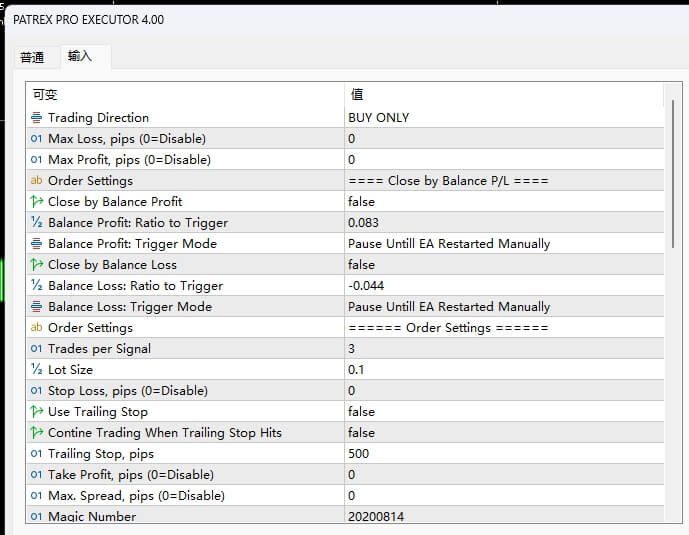Click the Balance Loss Trigger Mode enum icon
The width and height of the screenshot is (689, 535).
click(x=36, y=307)
